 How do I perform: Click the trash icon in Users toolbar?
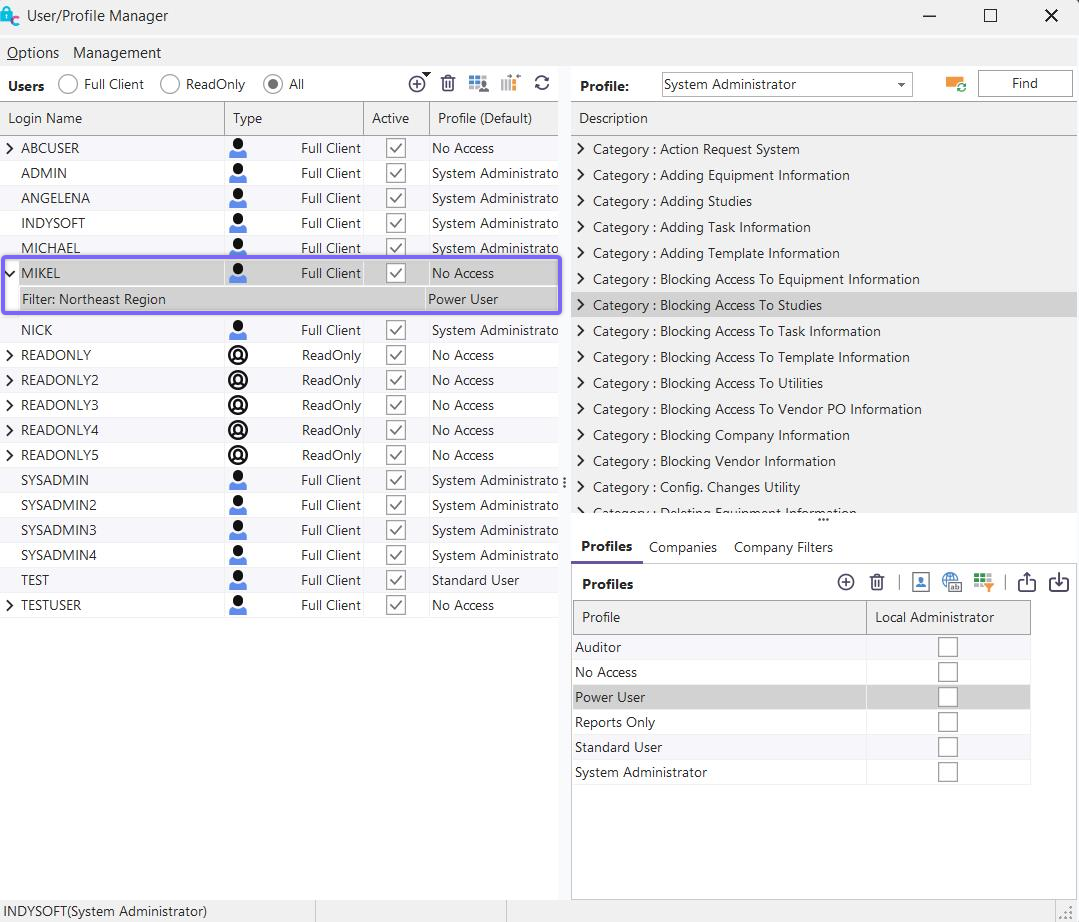coord(448,84)
